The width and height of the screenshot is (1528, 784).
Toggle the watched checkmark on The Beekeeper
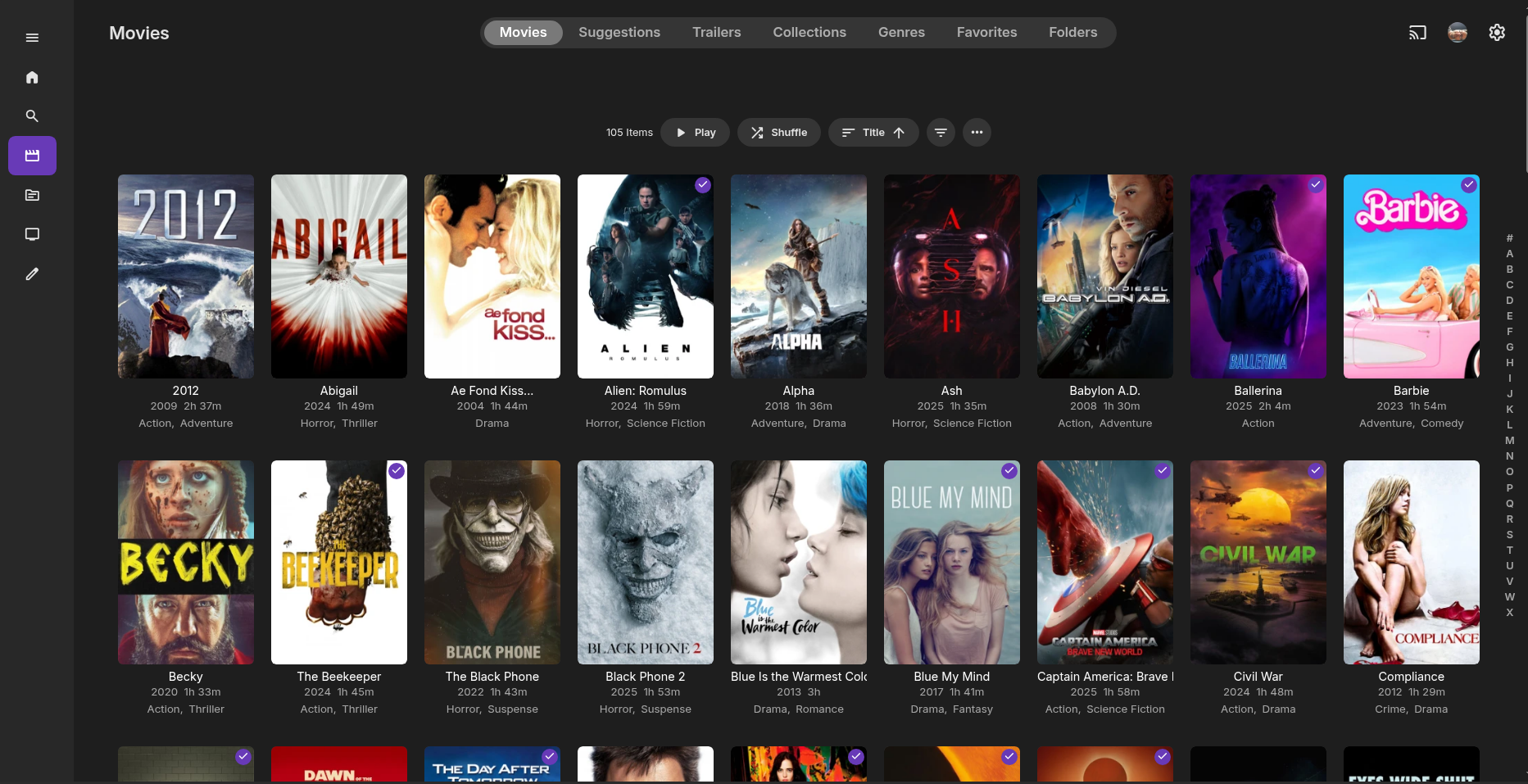tap(397, 471)
